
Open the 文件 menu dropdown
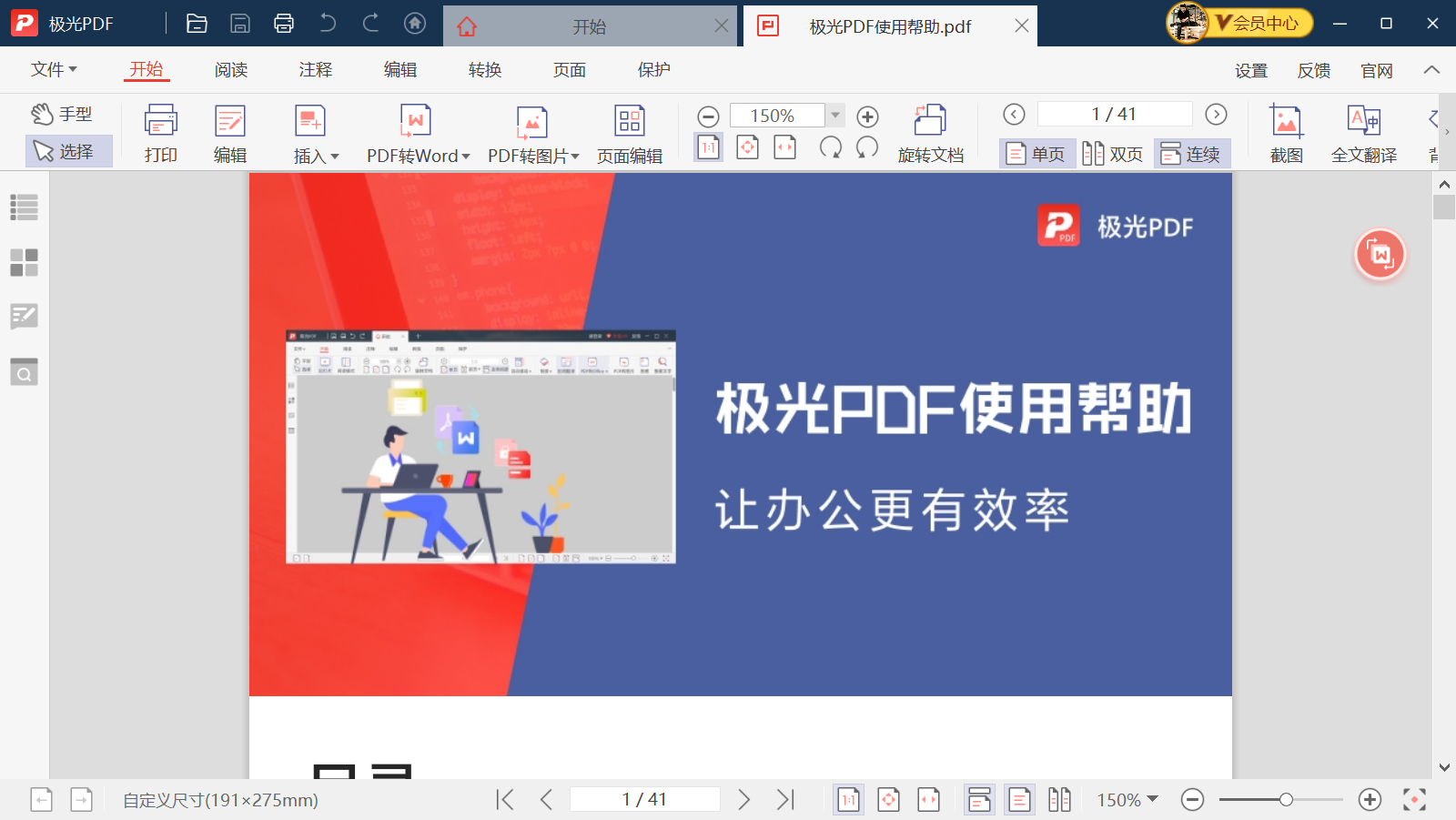(54, 69)
